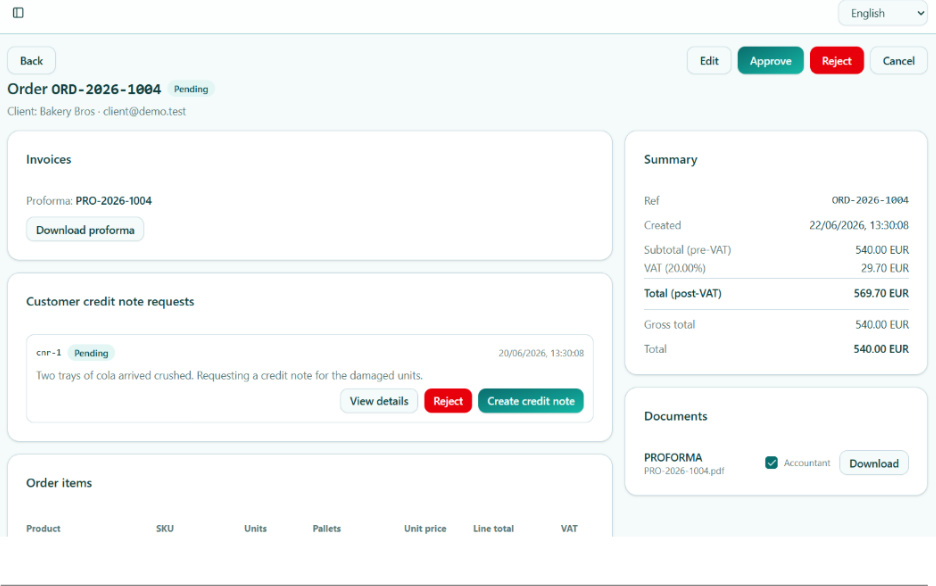Reject the cnr-1 credit note request
This screenshot has width=936, height=586.
point(448,401)
